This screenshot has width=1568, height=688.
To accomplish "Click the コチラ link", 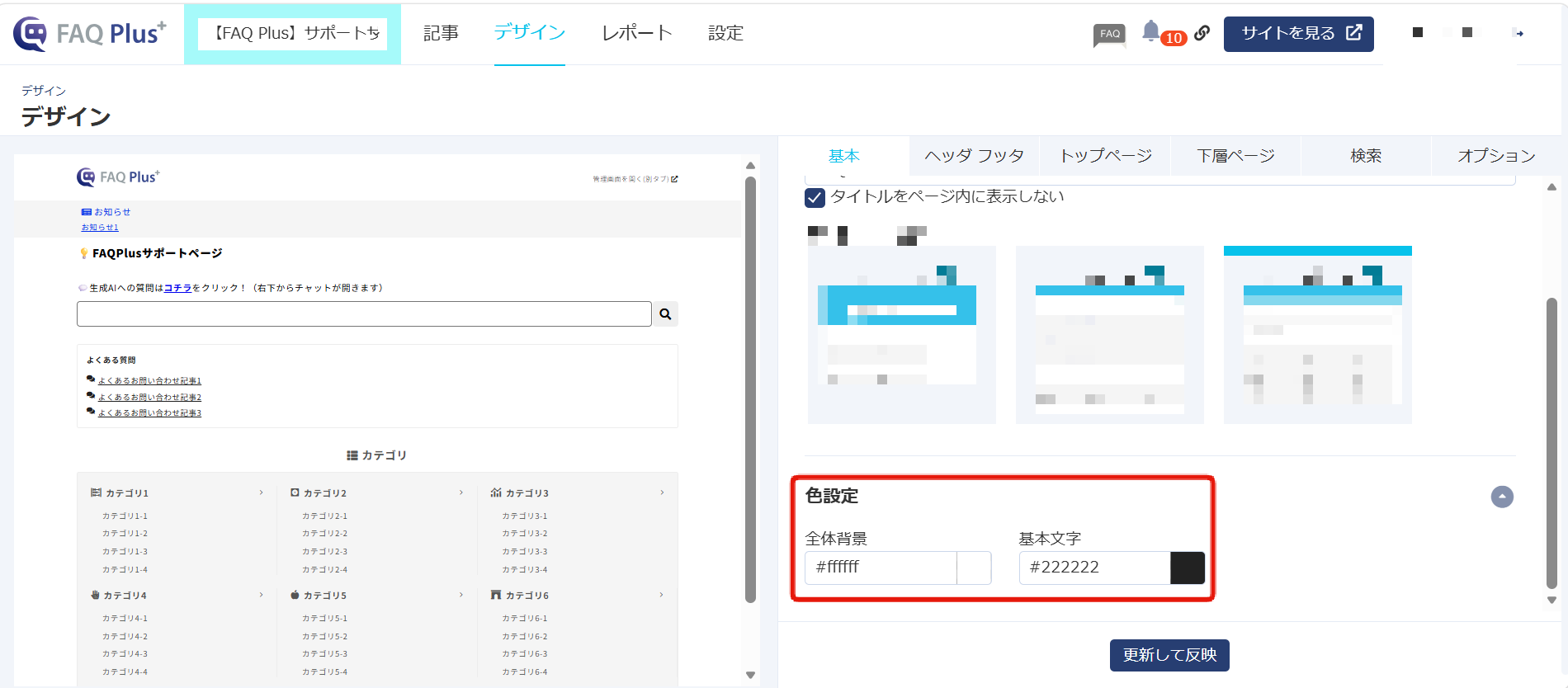I will [177, 288].
